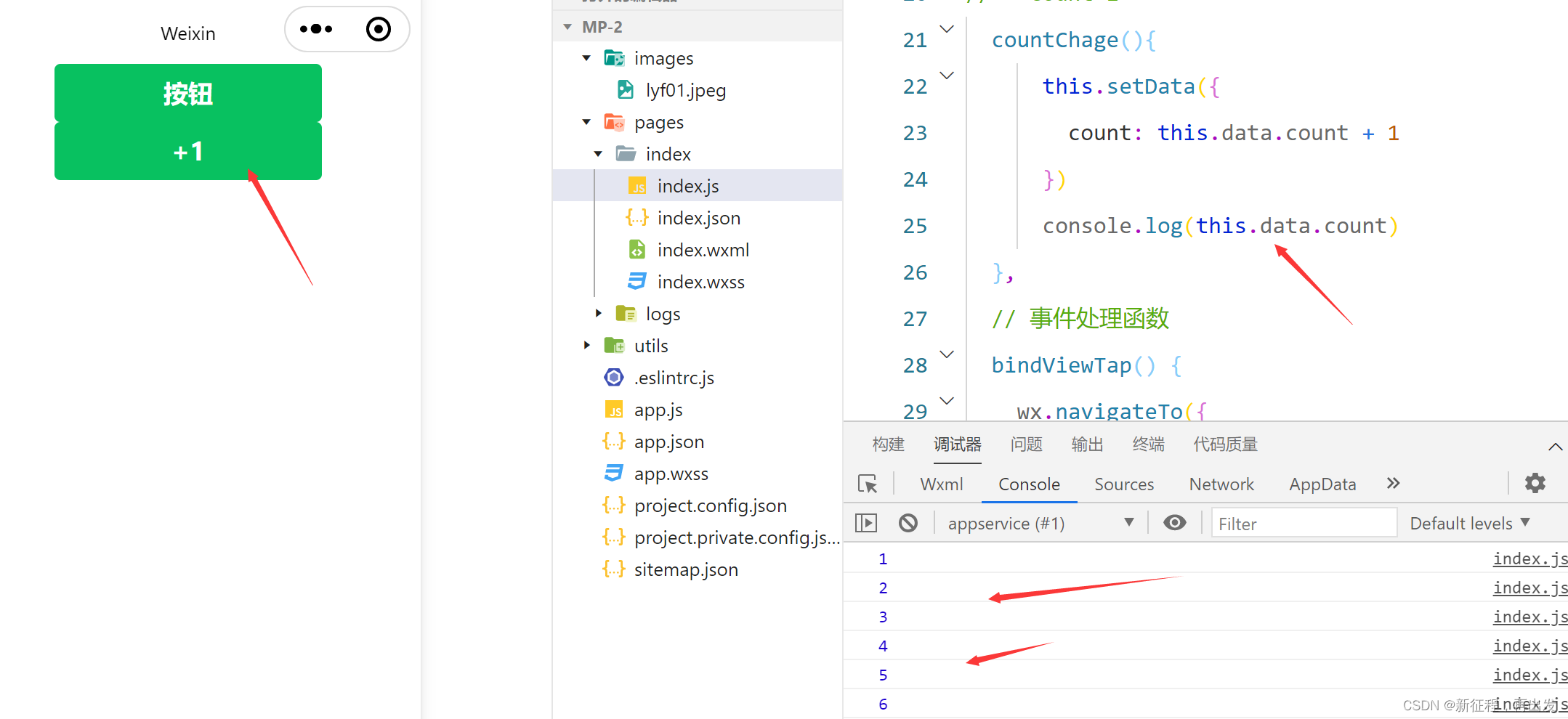This screenshot has width=1568, height=719.
Task: Switch to the 问题 tab
Action: 1027,444
